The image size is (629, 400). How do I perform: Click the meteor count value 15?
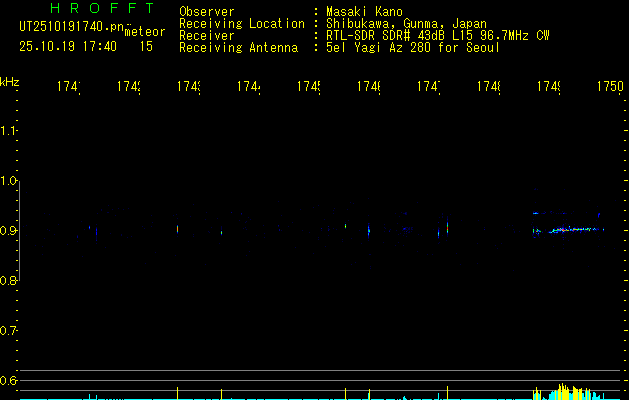146,47
